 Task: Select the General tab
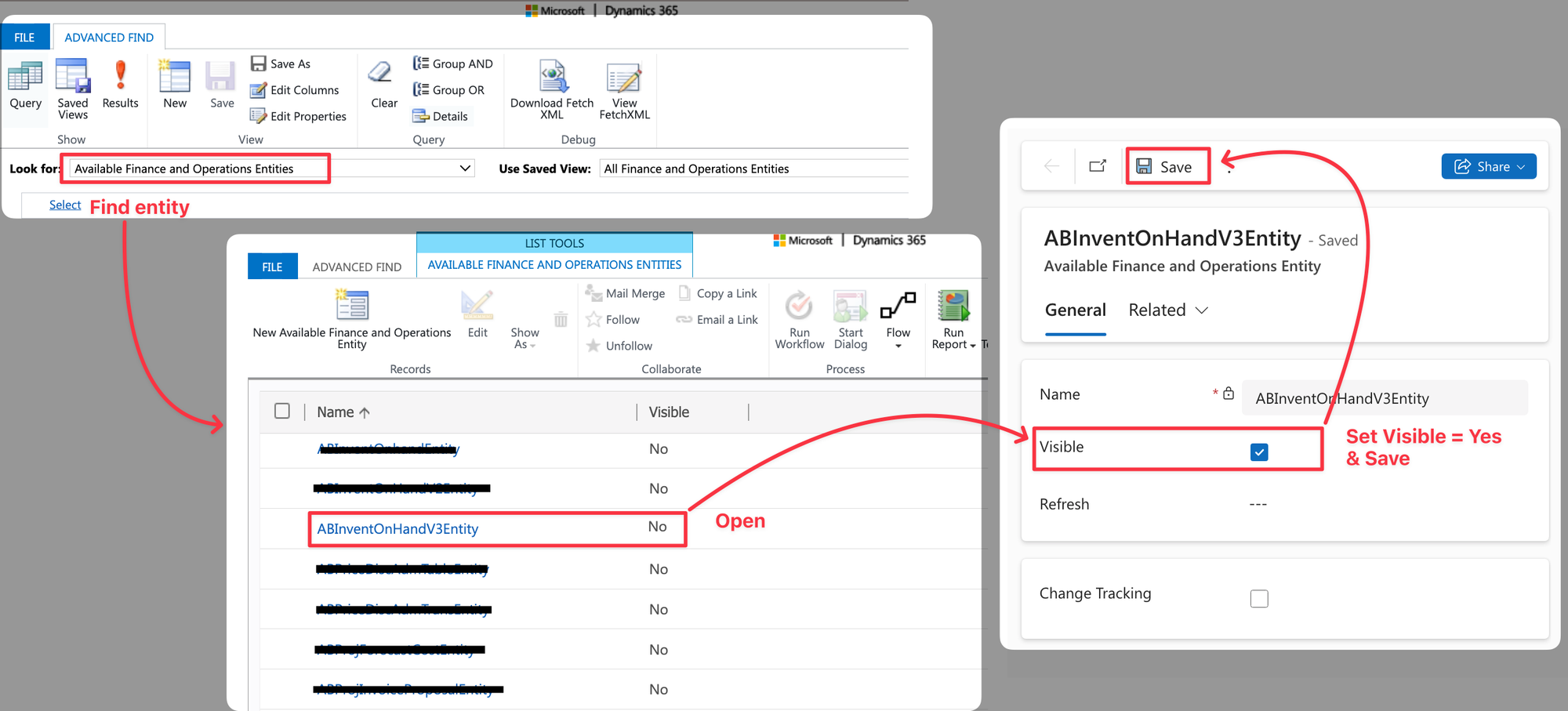coord(1075,310)
